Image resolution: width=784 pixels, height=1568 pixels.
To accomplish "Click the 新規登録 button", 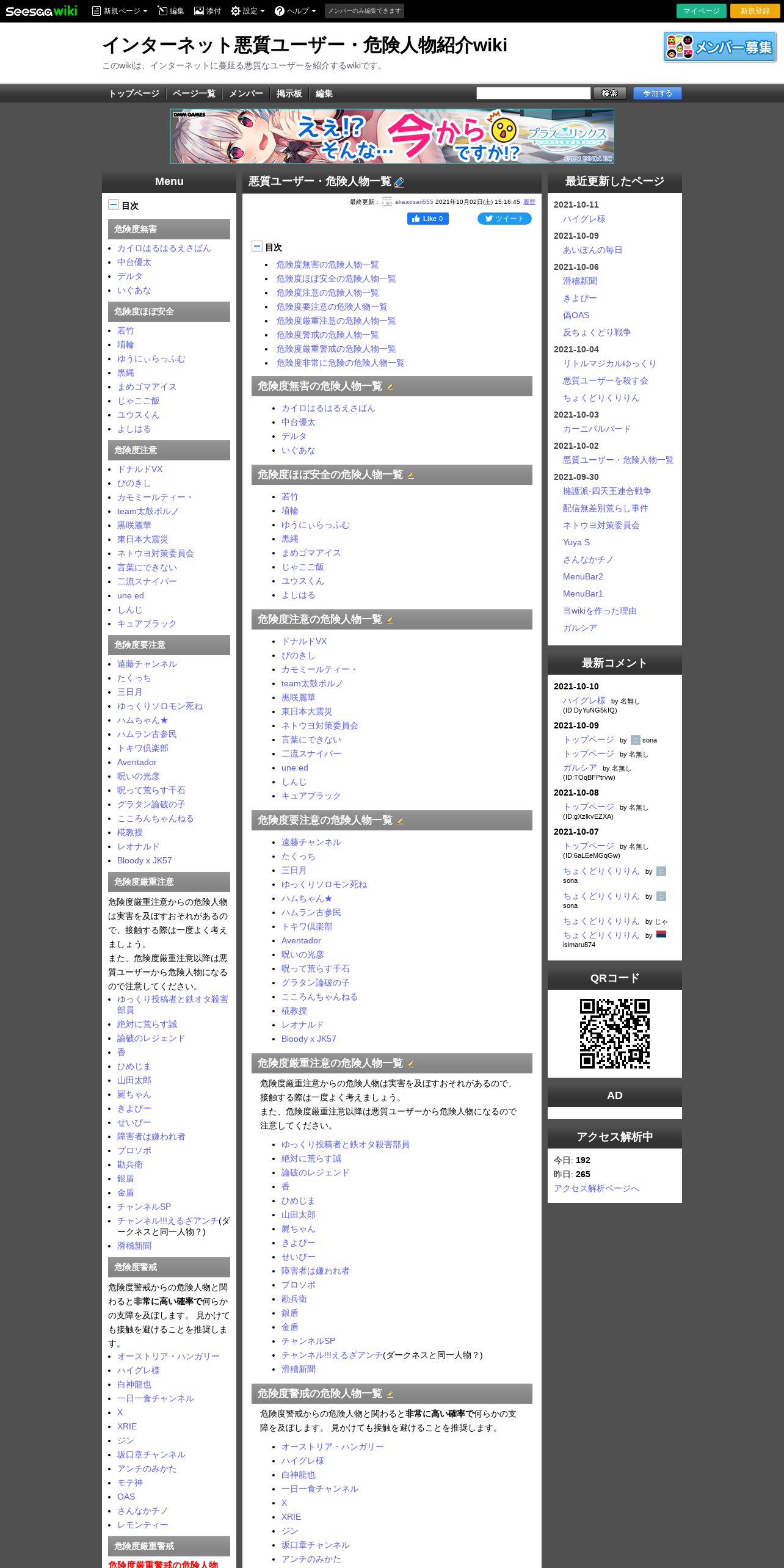I will coord(755,11).
